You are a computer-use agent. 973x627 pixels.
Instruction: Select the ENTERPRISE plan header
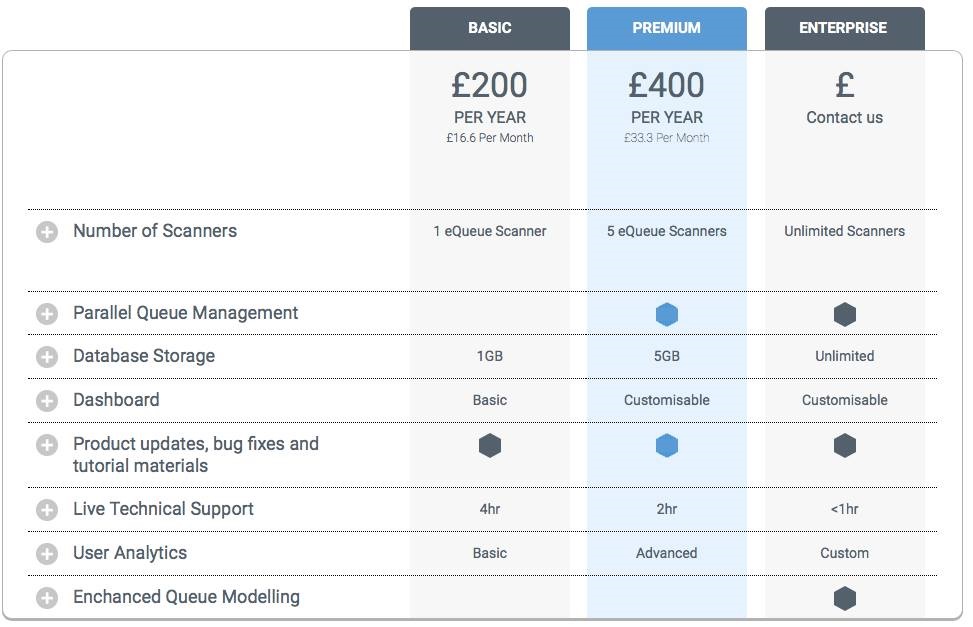(844, 29)
